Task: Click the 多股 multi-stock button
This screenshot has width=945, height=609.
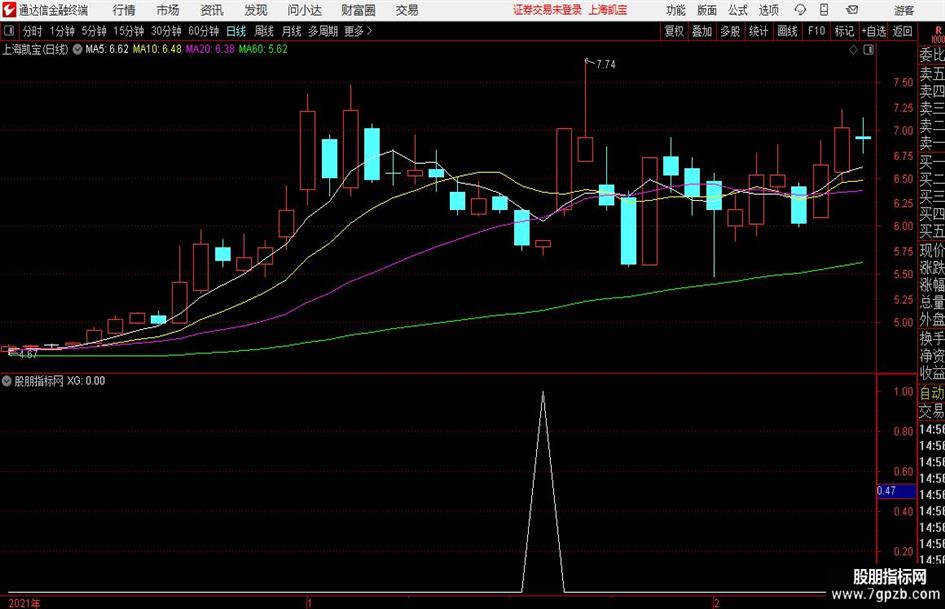Action: pos(730,31)
